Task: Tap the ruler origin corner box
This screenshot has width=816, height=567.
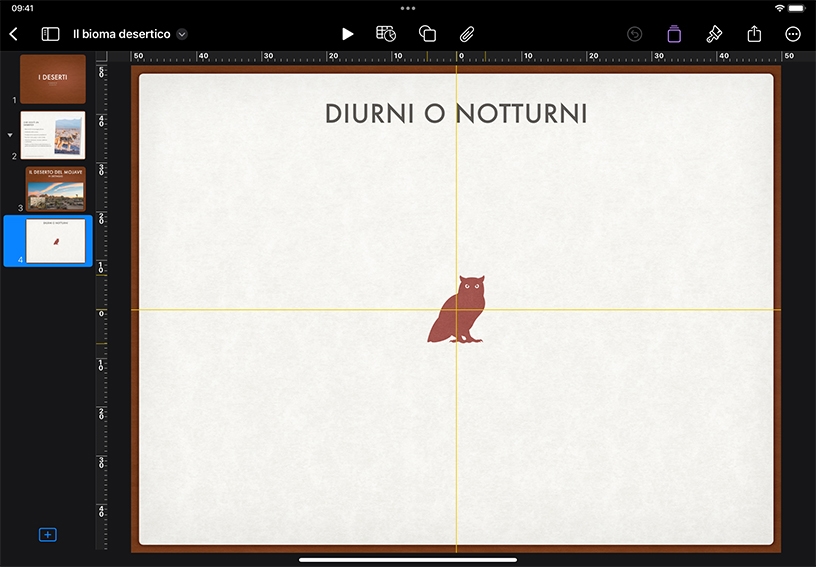Action: pyautogui.click(x=101, y=56)
